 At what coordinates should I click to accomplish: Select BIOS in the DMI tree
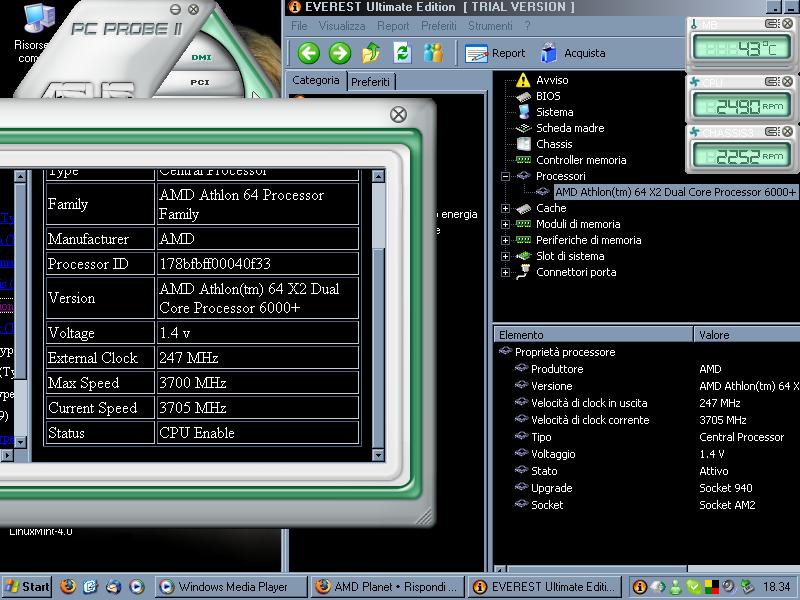coord(548,96)
